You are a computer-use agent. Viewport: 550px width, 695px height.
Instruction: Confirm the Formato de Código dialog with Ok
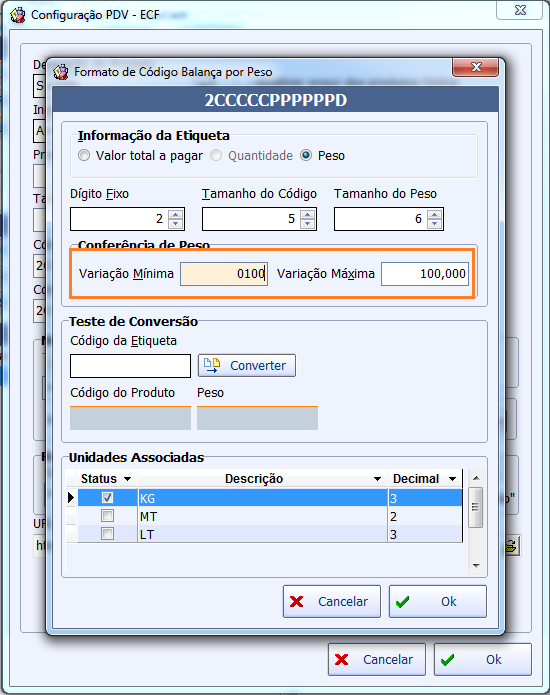[x=438, y=601]
